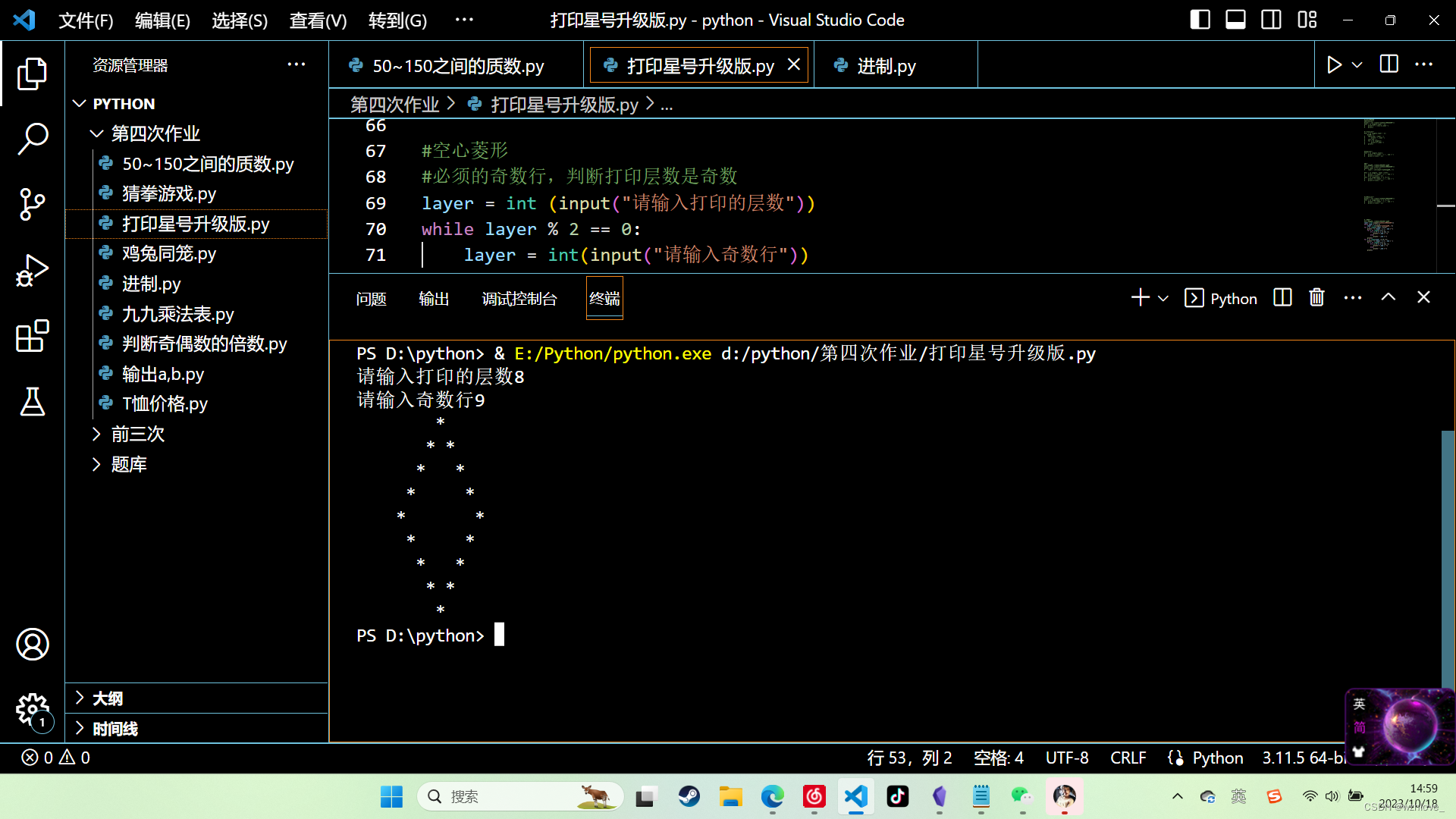Split the editor to the right
Image resolution: width=1456 pixels, height=819 pixels.
[1389, 64]
